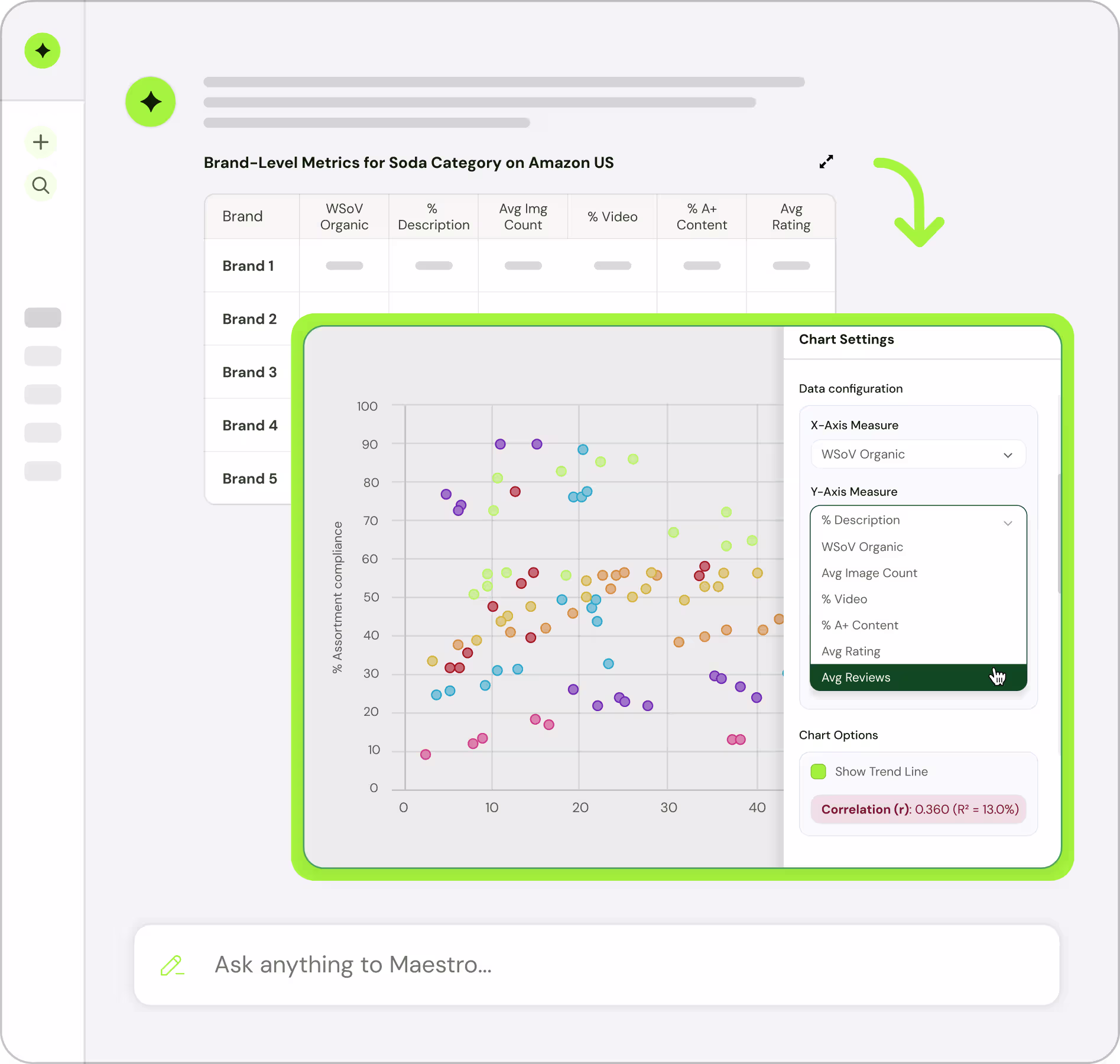Click the plus icon to start new chat
1120x1064 pixels.
click(x=41, y=142)
